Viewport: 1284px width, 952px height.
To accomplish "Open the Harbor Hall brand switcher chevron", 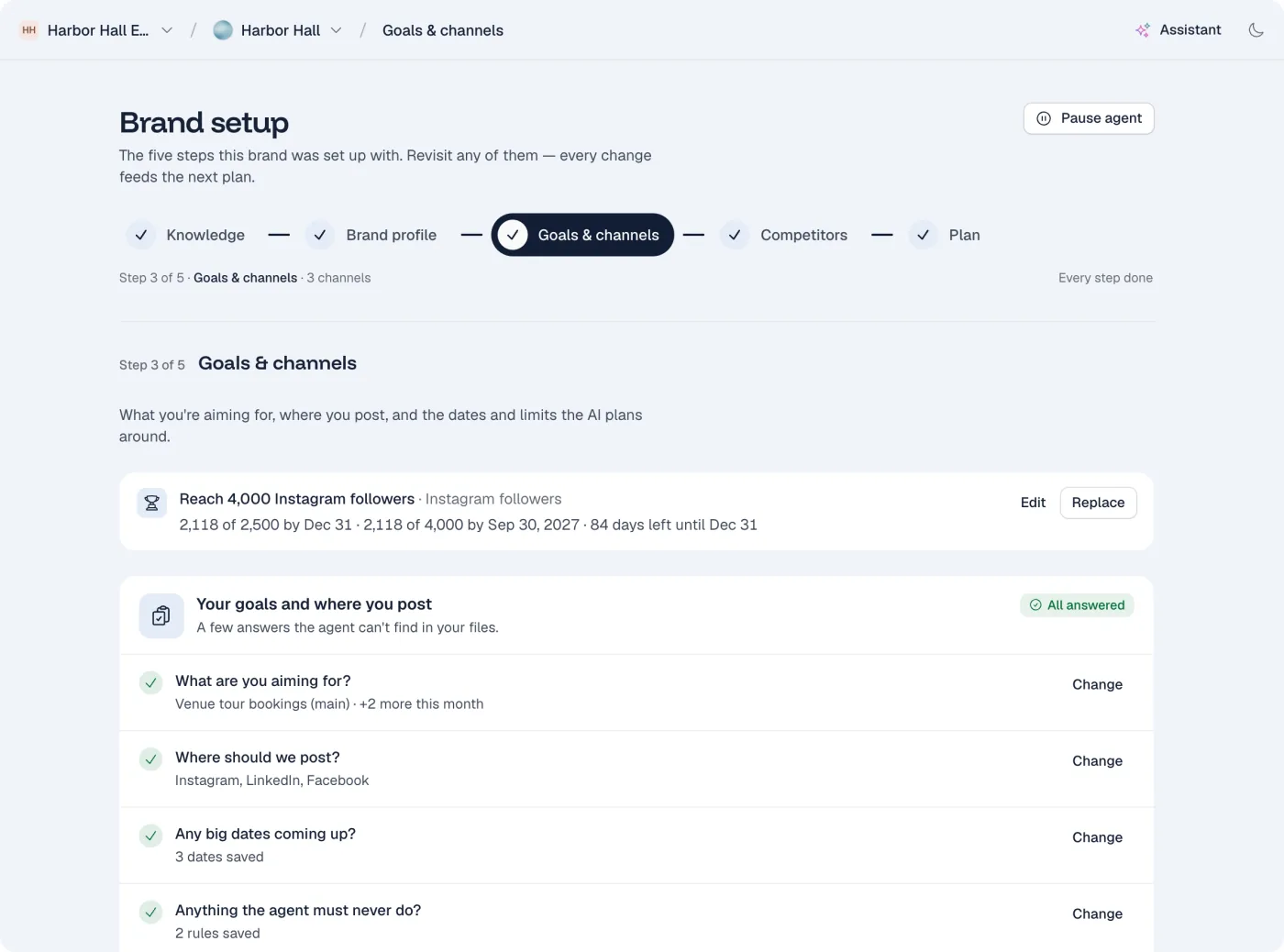I will (337, 30).
